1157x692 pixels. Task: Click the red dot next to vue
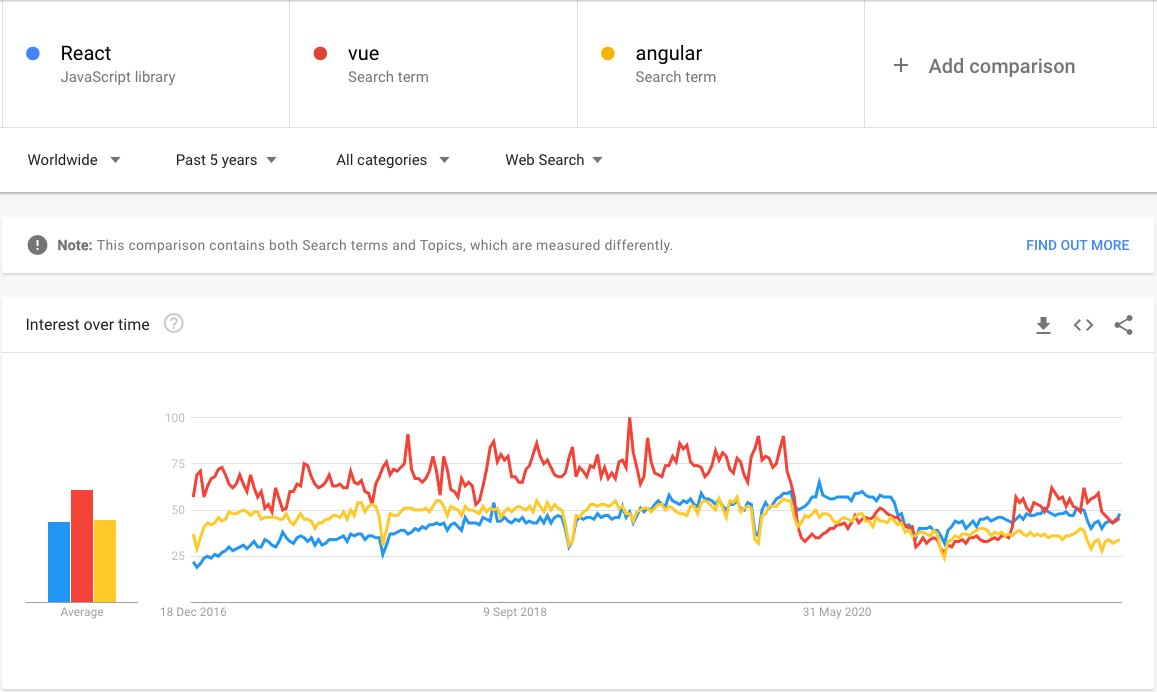[321, 54]
